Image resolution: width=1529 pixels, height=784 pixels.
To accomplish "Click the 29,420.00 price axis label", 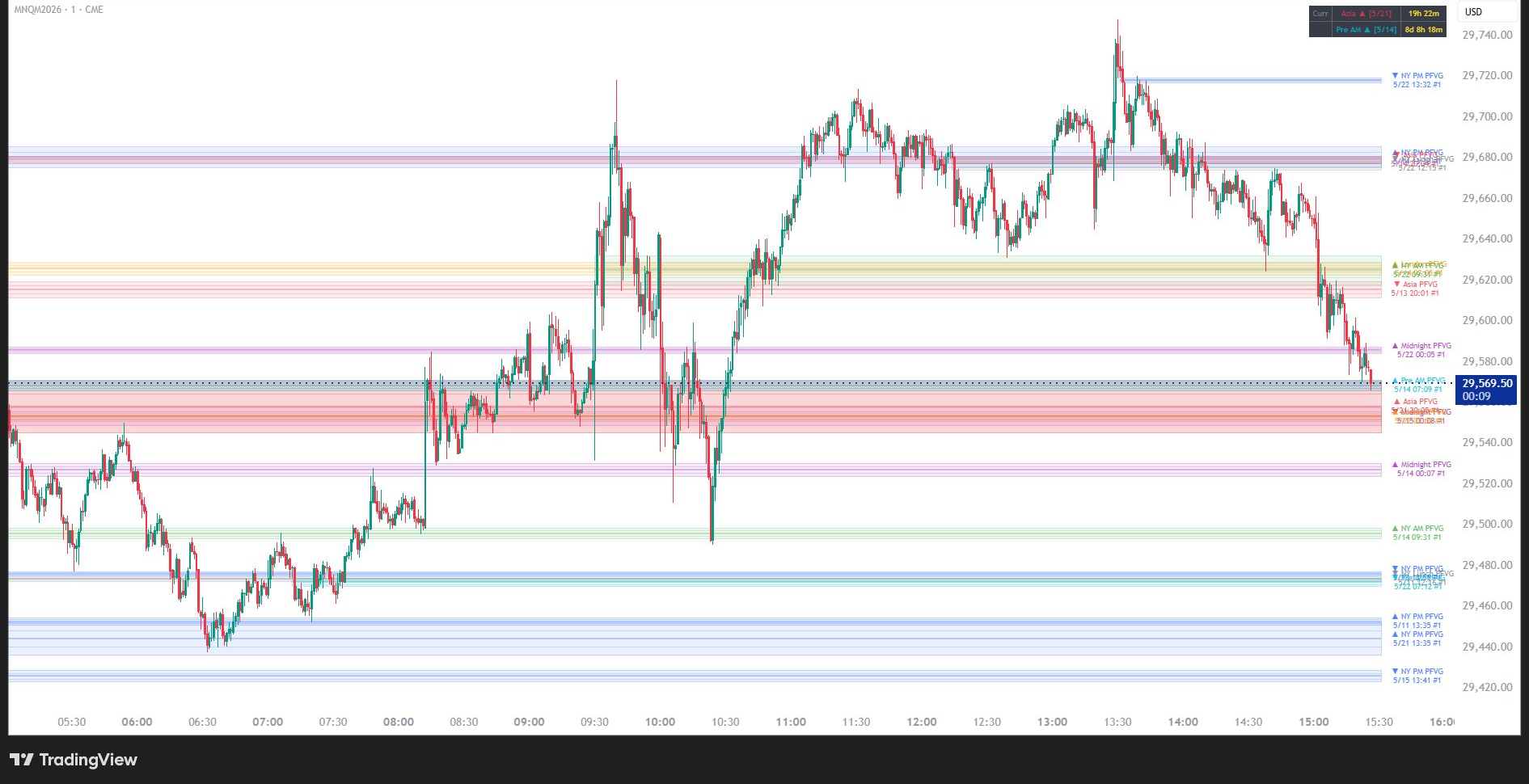I will point(1487,687).
